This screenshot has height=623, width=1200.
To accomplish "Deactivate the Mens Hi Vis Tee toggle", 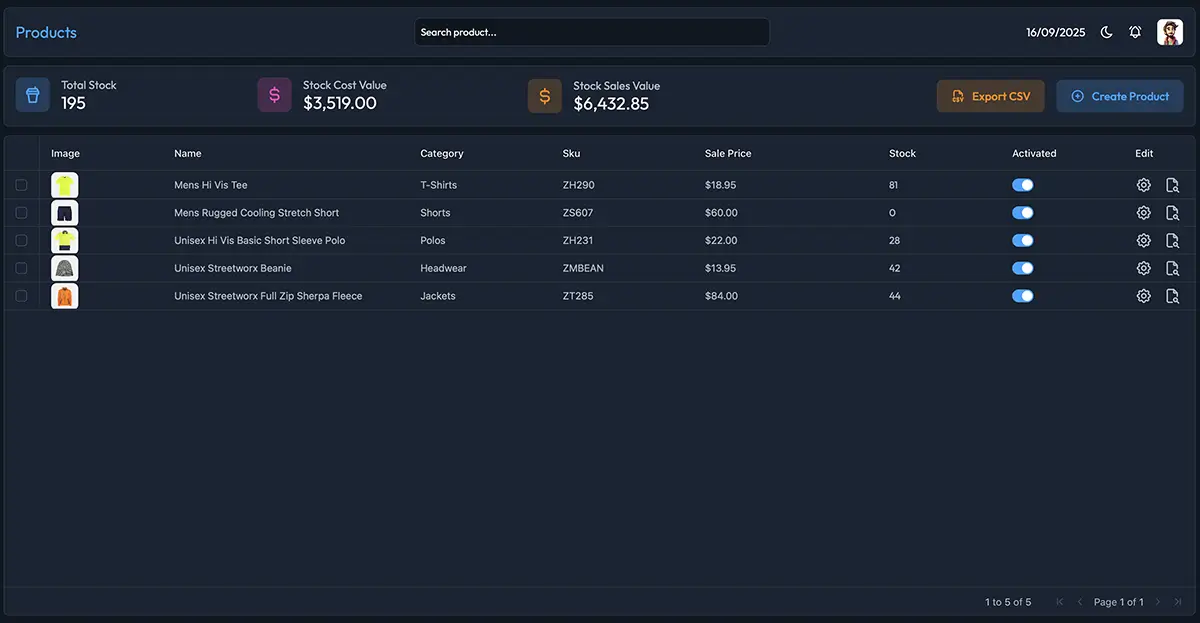I will [1022, 185].
